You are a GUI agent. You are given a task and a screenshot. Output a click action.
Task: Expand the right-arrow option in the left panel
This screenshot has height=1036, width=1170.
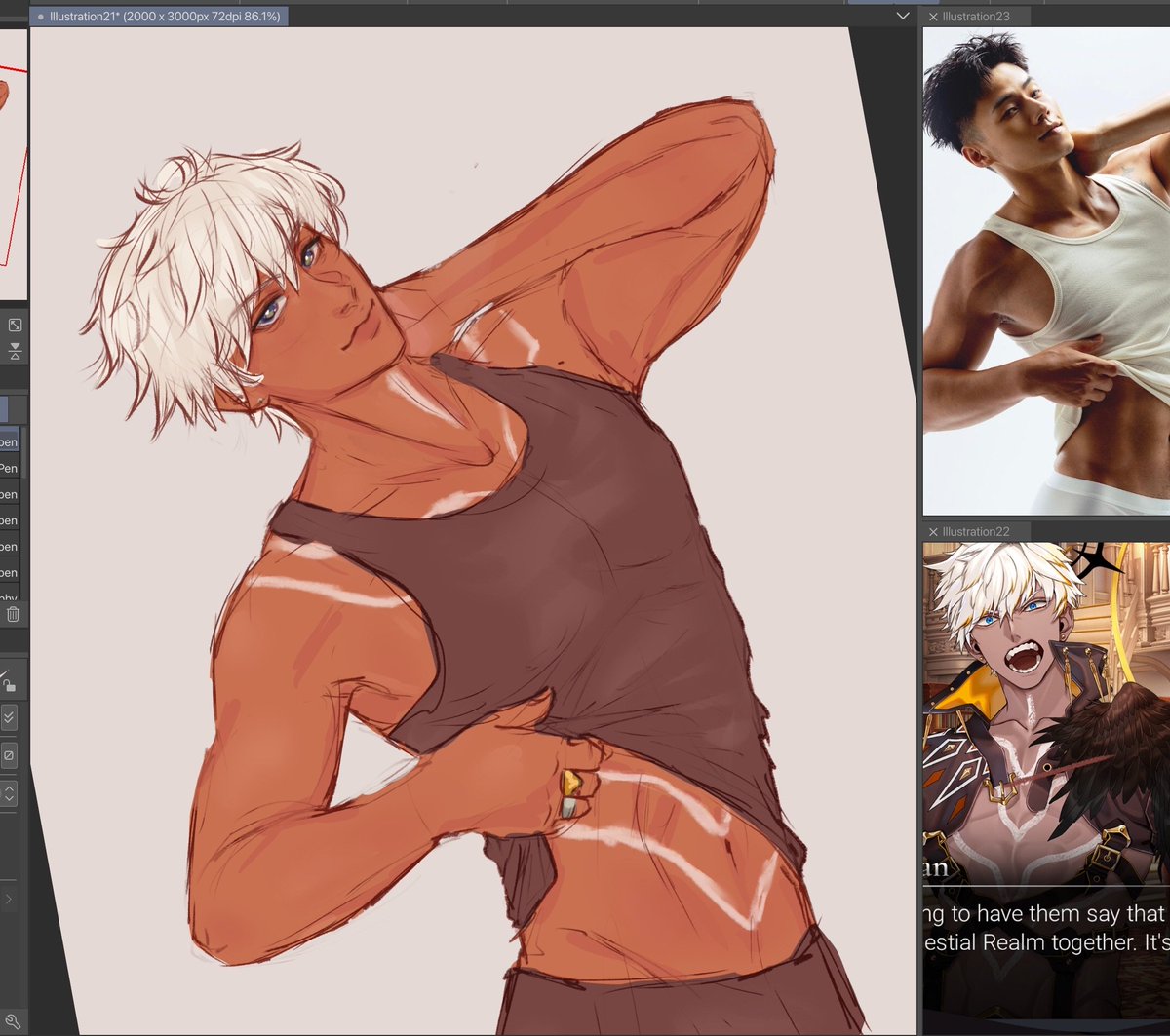(x=8, y=899)
